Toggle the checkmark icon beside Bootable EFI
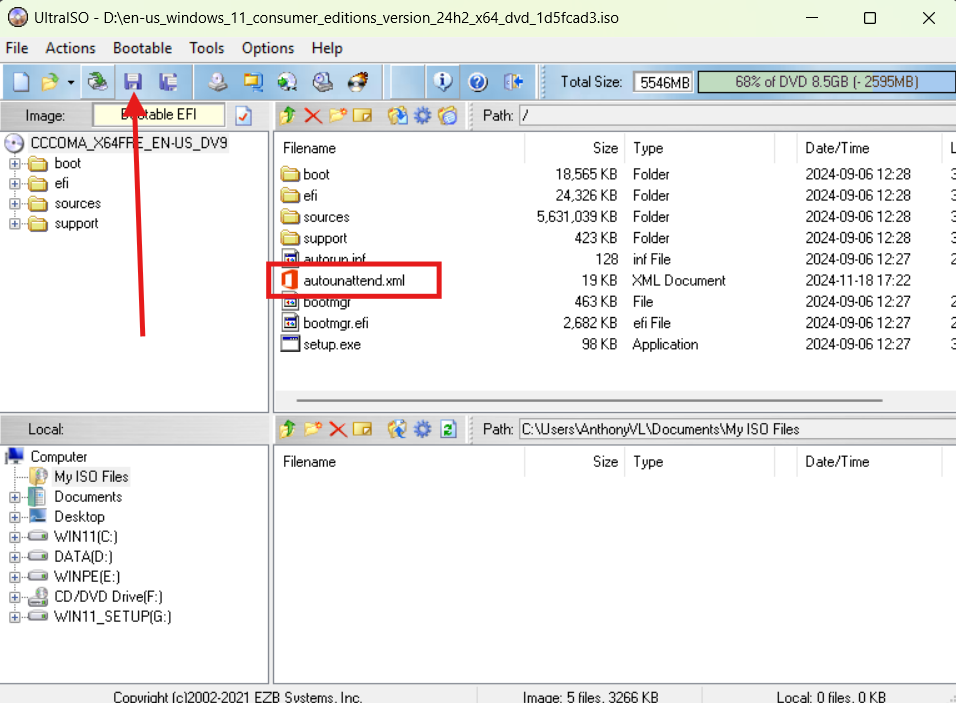This screenshot has width=956, height=703. click(243, 116)
